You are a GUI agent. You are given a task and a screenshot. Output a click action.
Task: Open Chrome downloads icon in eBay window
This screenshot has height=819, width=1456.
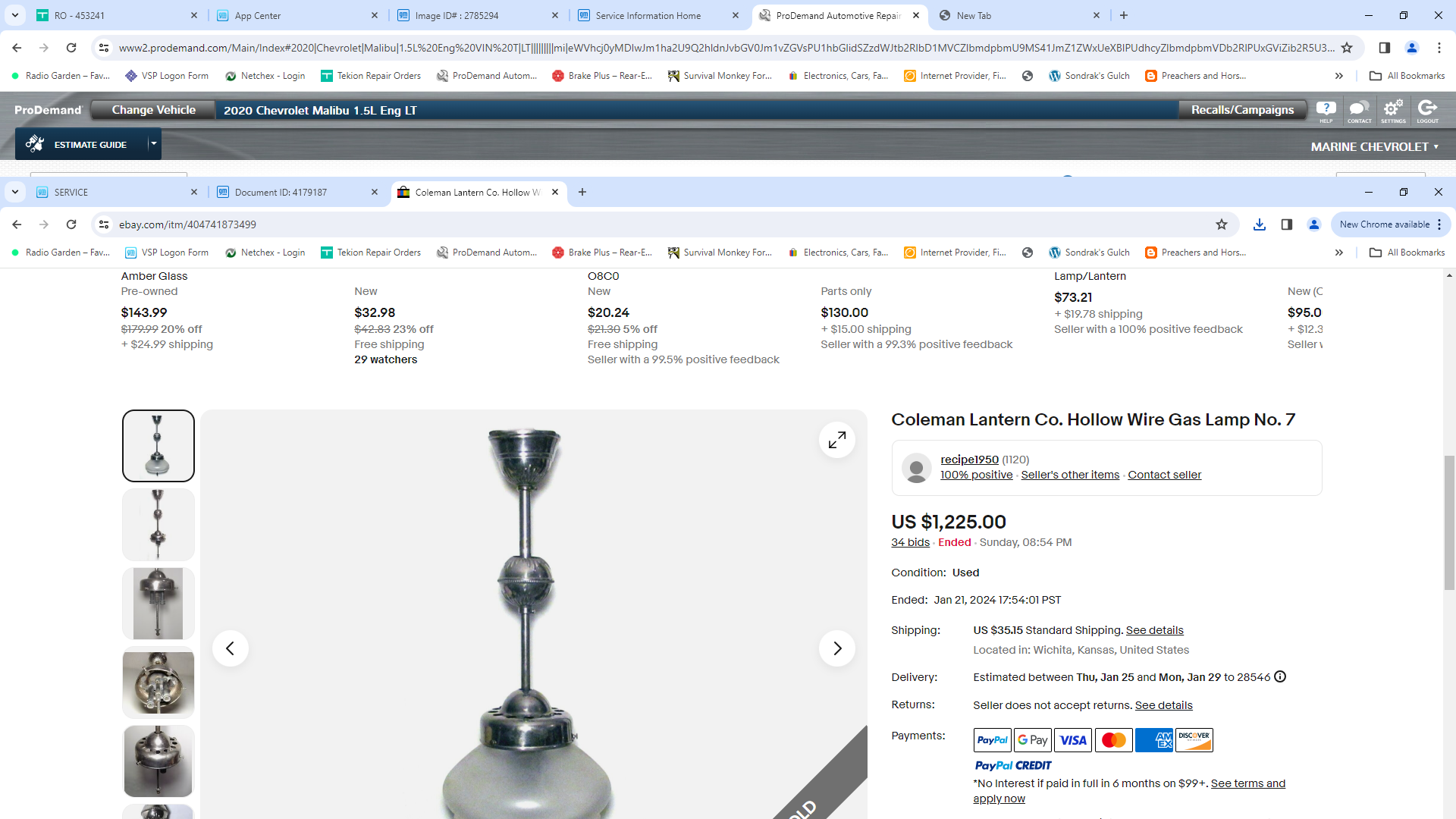point(1259,224)
